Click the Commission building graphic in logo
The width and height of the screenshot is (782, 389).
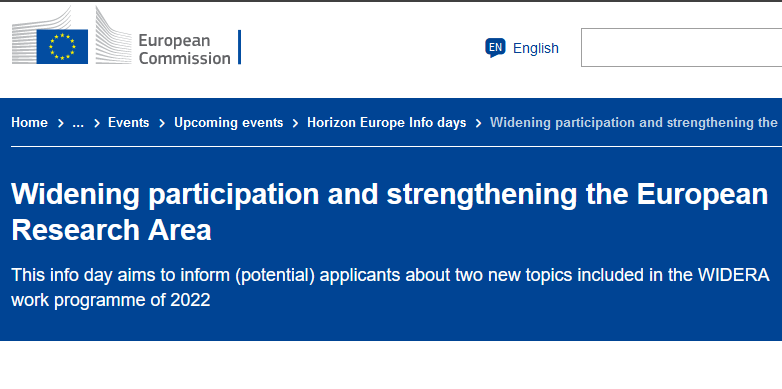pyautogui.click(x=113, y=35)
